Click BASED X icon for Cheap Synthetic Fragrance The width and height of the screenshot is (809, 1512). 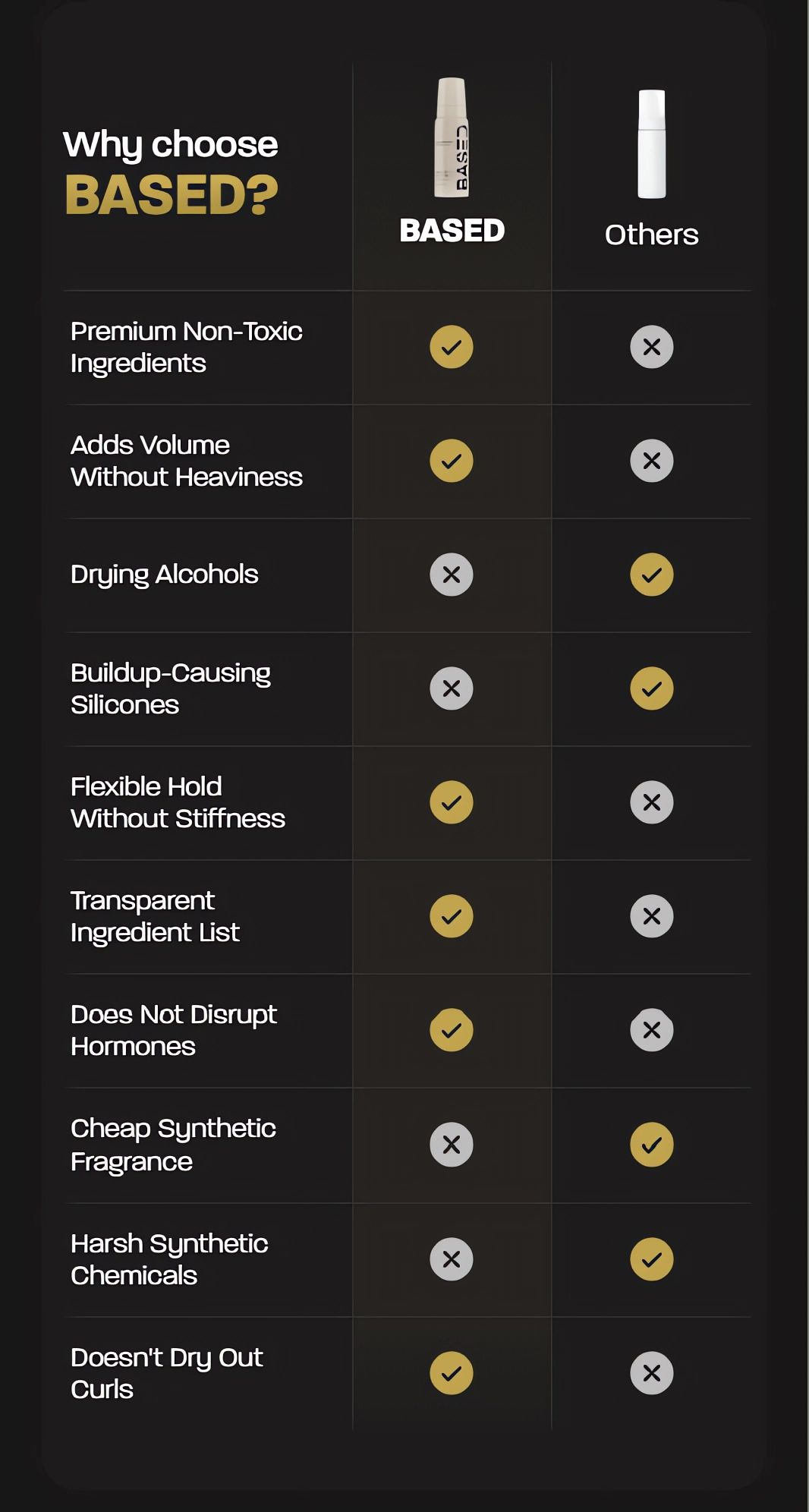click(452, 1145)
